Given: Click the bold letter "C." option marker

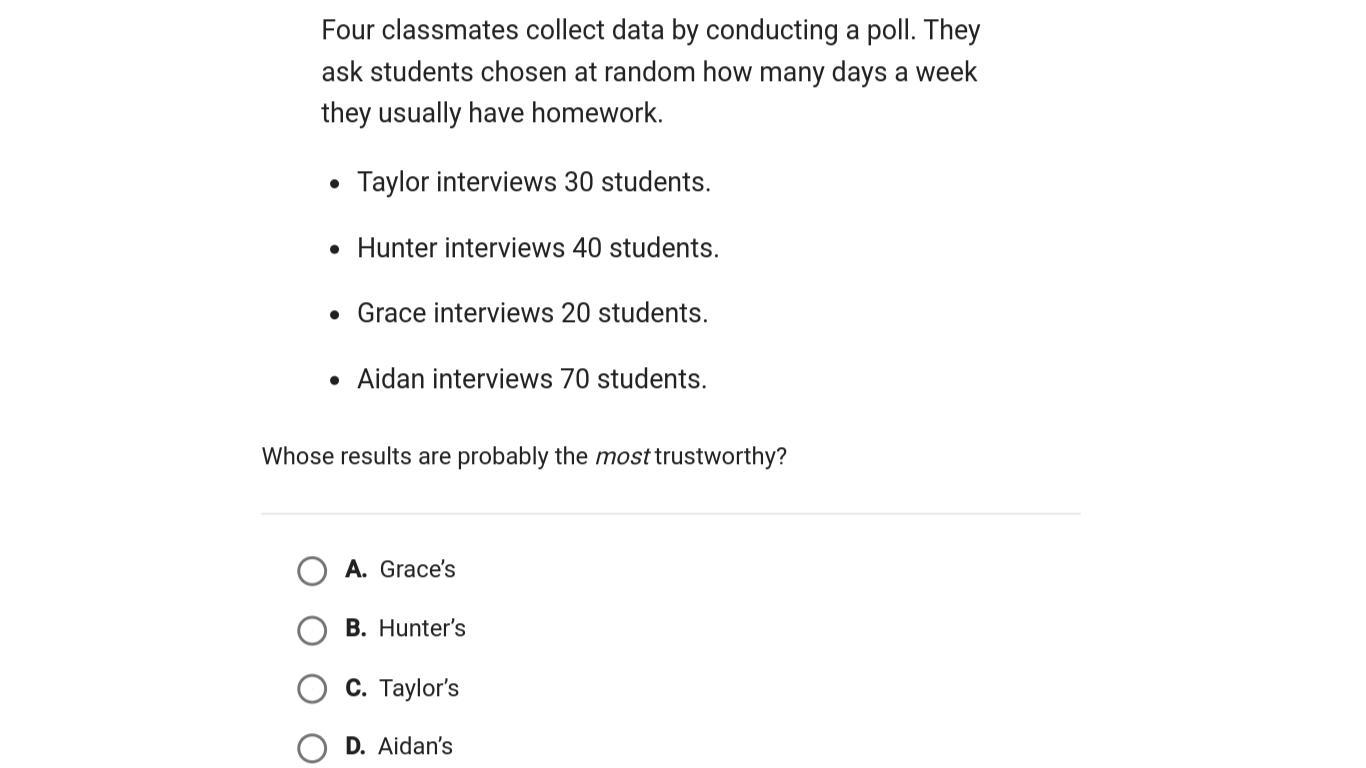Looking at the screenshot, I should click(356, 688).
